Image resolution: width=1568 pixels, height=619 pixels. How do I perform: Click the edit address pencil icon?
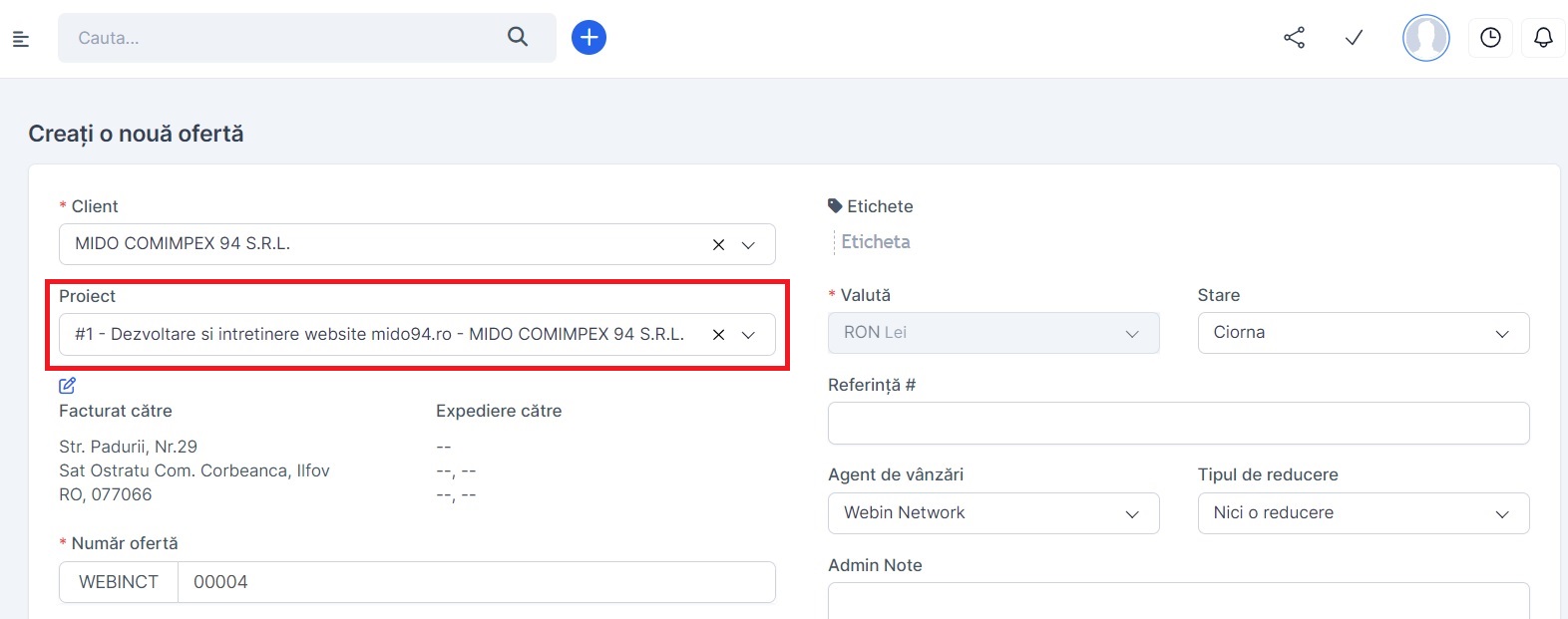click(67, 386)
